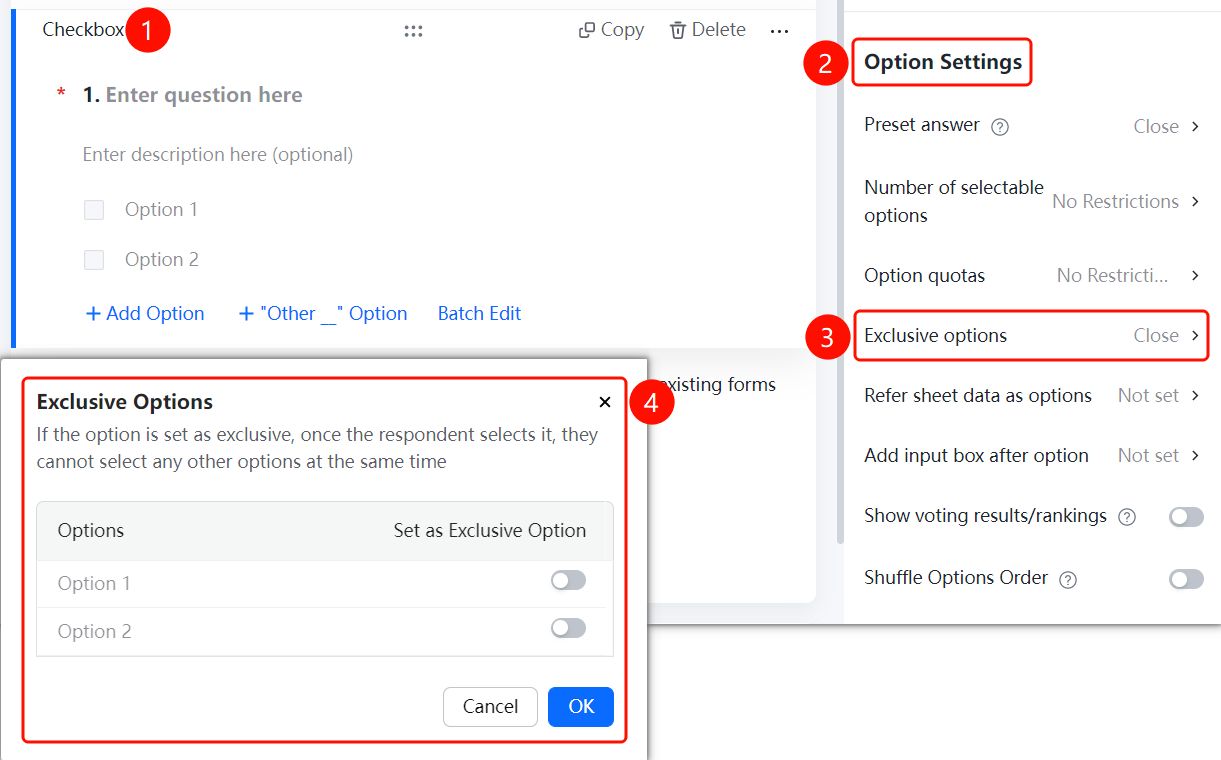This screenshot has width=1221, height=760.
Task: Open the three-dot more options menu
Action: pos(780,31)
